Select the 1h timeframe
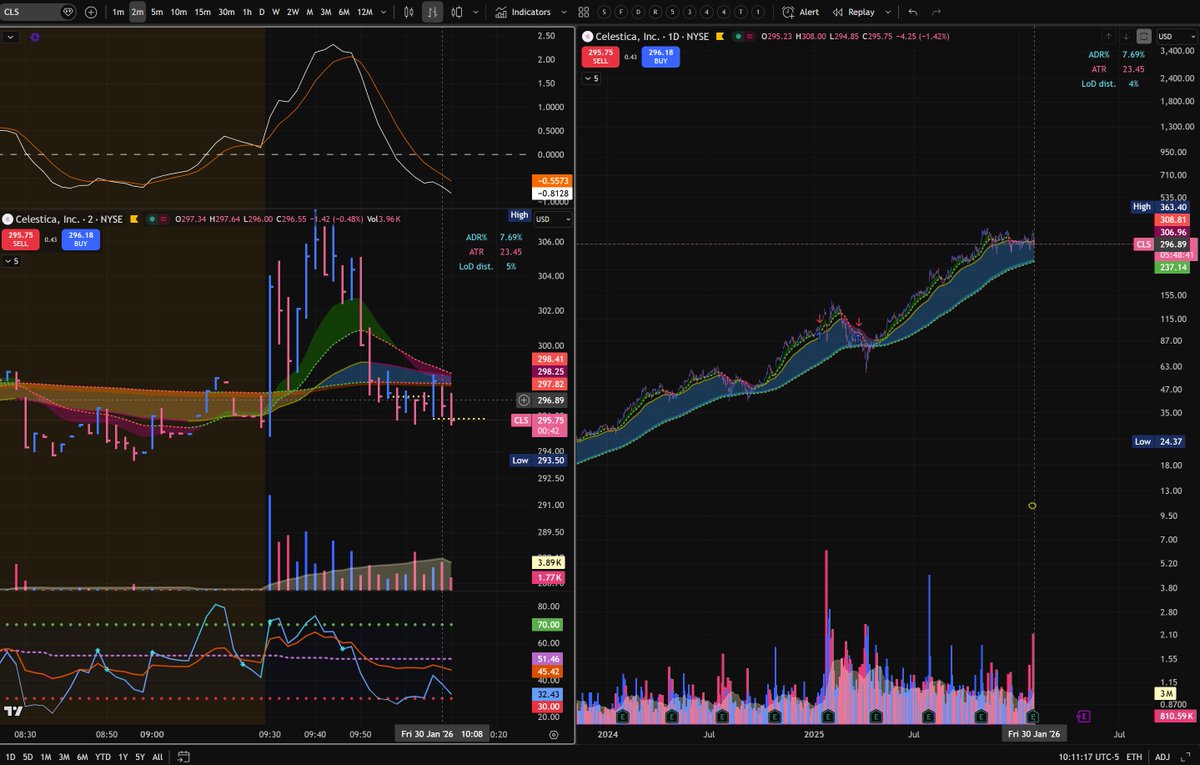This screenshot has height=765, width=1200. coord(247,12)
